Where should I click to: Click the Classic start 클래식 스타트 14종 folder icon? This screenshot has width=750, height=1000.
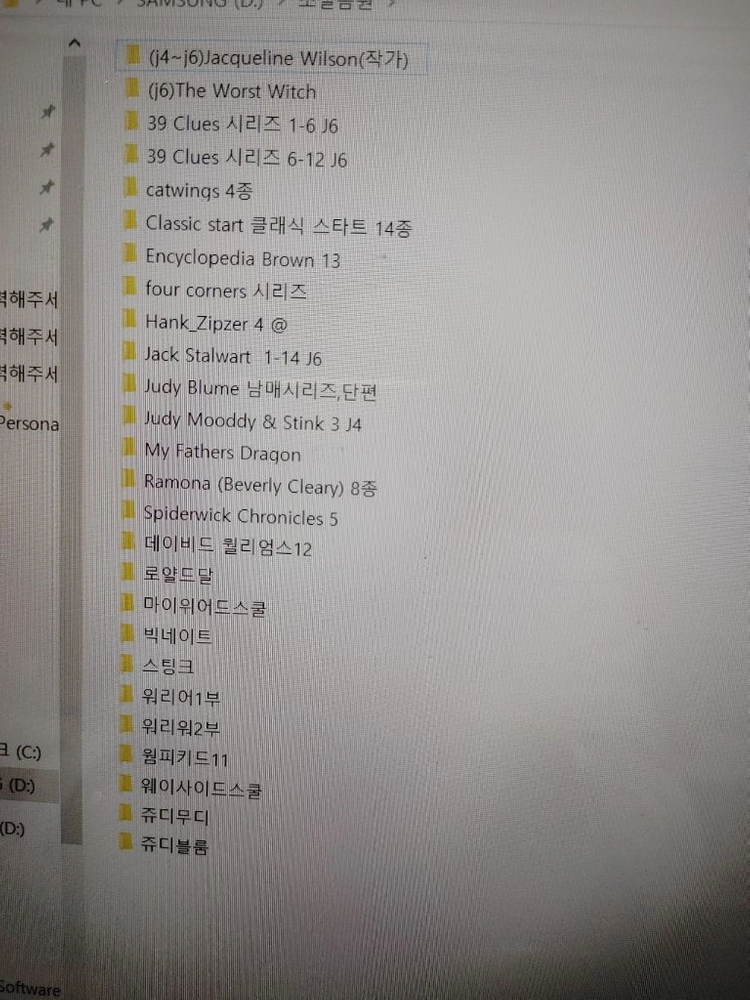[131, 221]
